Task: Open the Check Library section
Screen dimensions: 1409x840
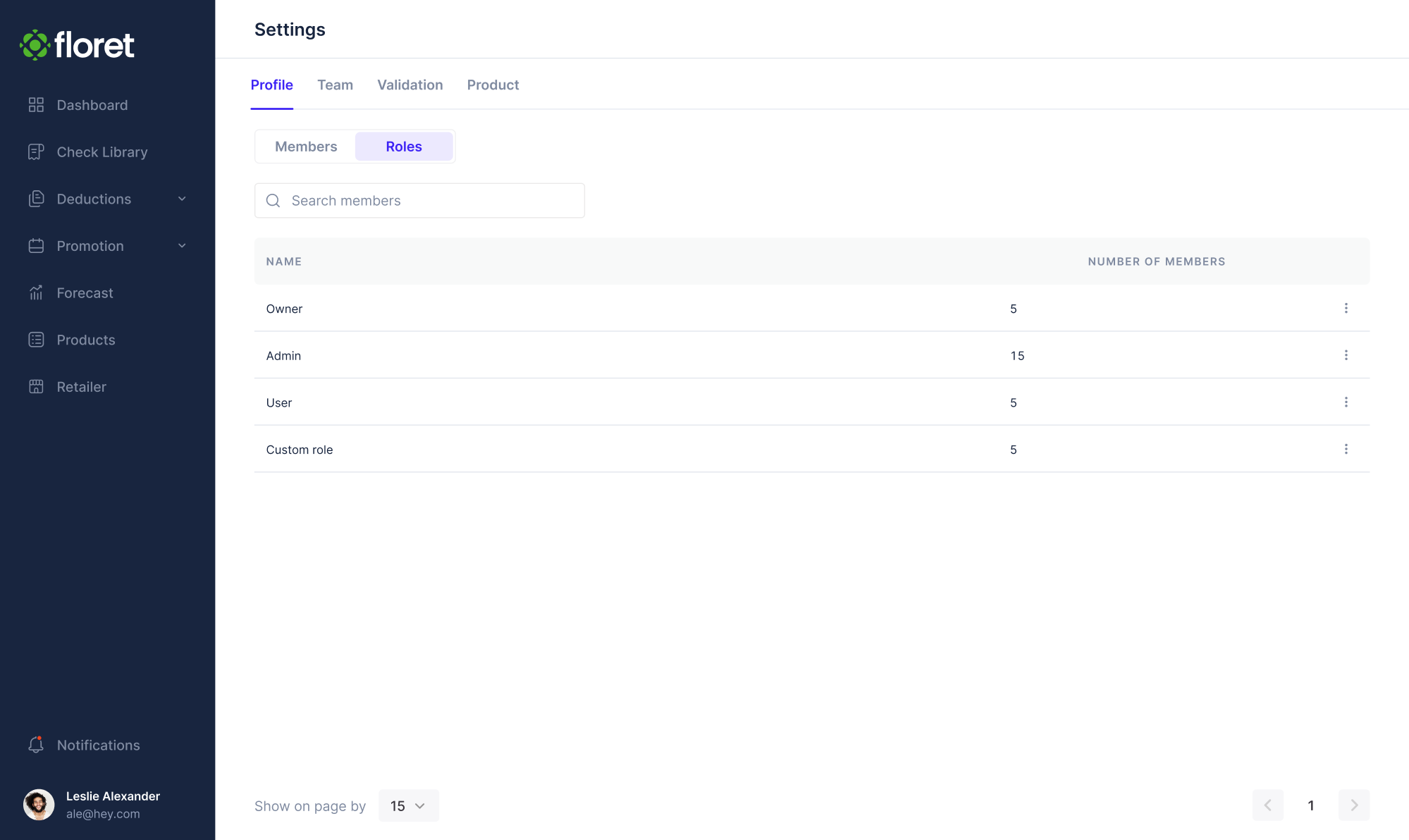Action: [101, 152]
